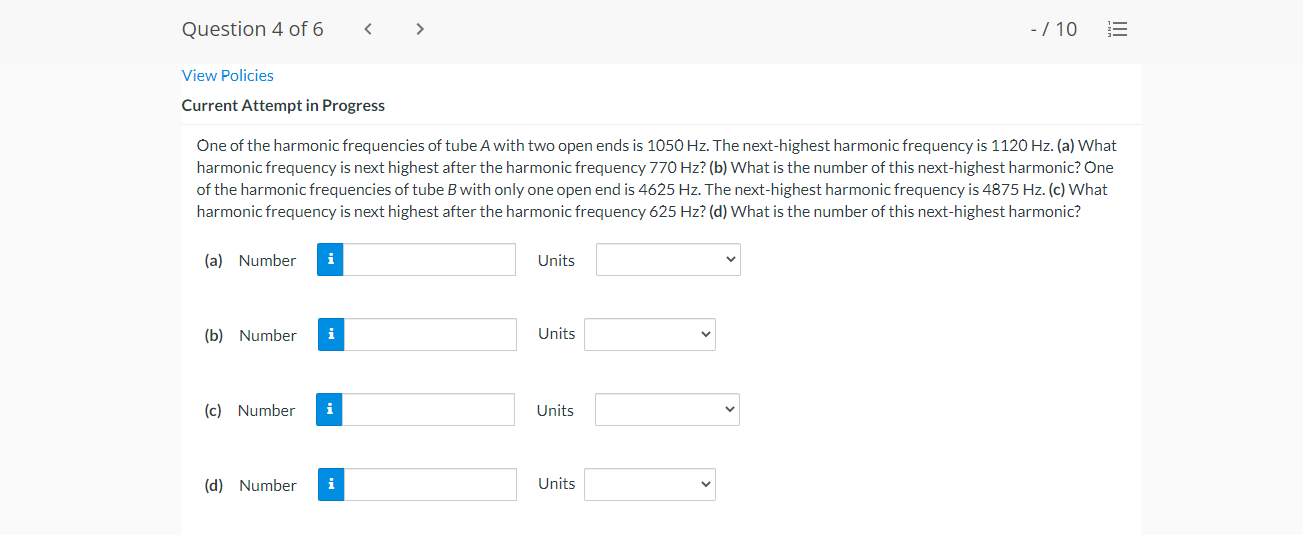
Task: Focus the part (d) number field
Action: (x=430, y=484)
